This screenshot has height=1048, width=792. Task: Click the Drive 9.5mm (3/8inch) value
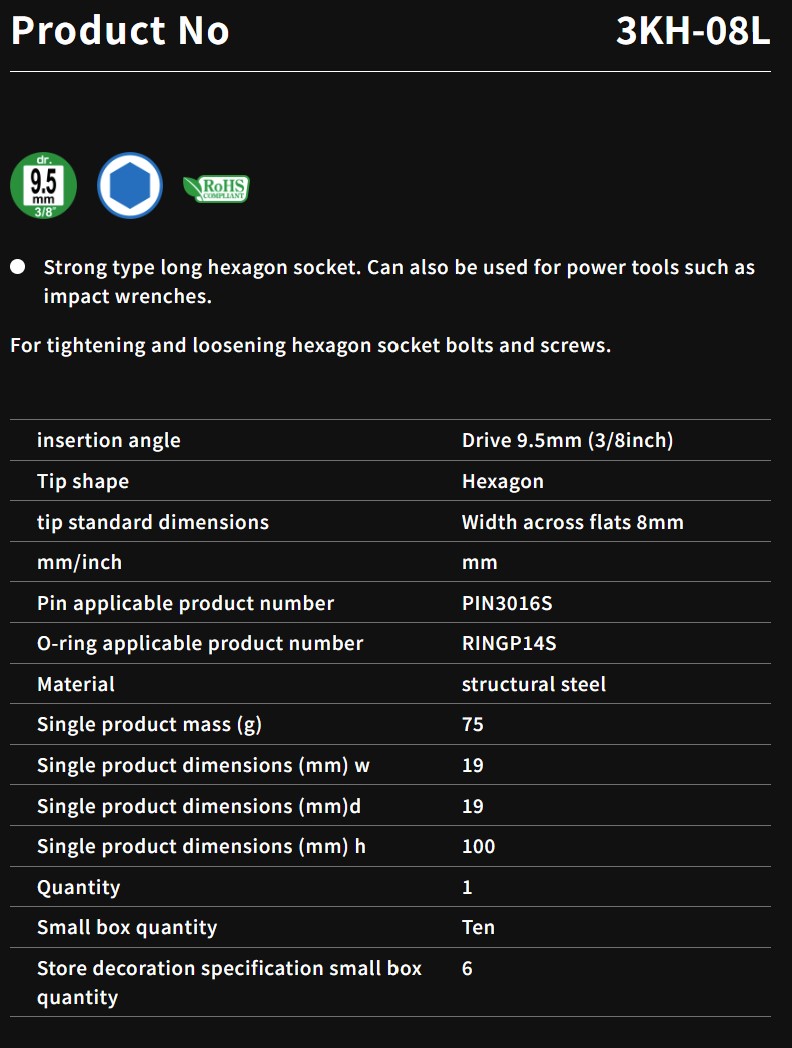click(x=567, y=440)
